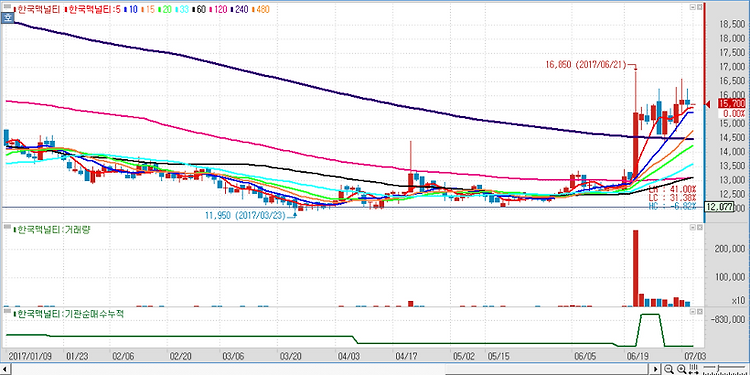Click the 한국맥널티:기관순매수누적 indicator label
Viewport: 750px width, 375px height.
69,314
